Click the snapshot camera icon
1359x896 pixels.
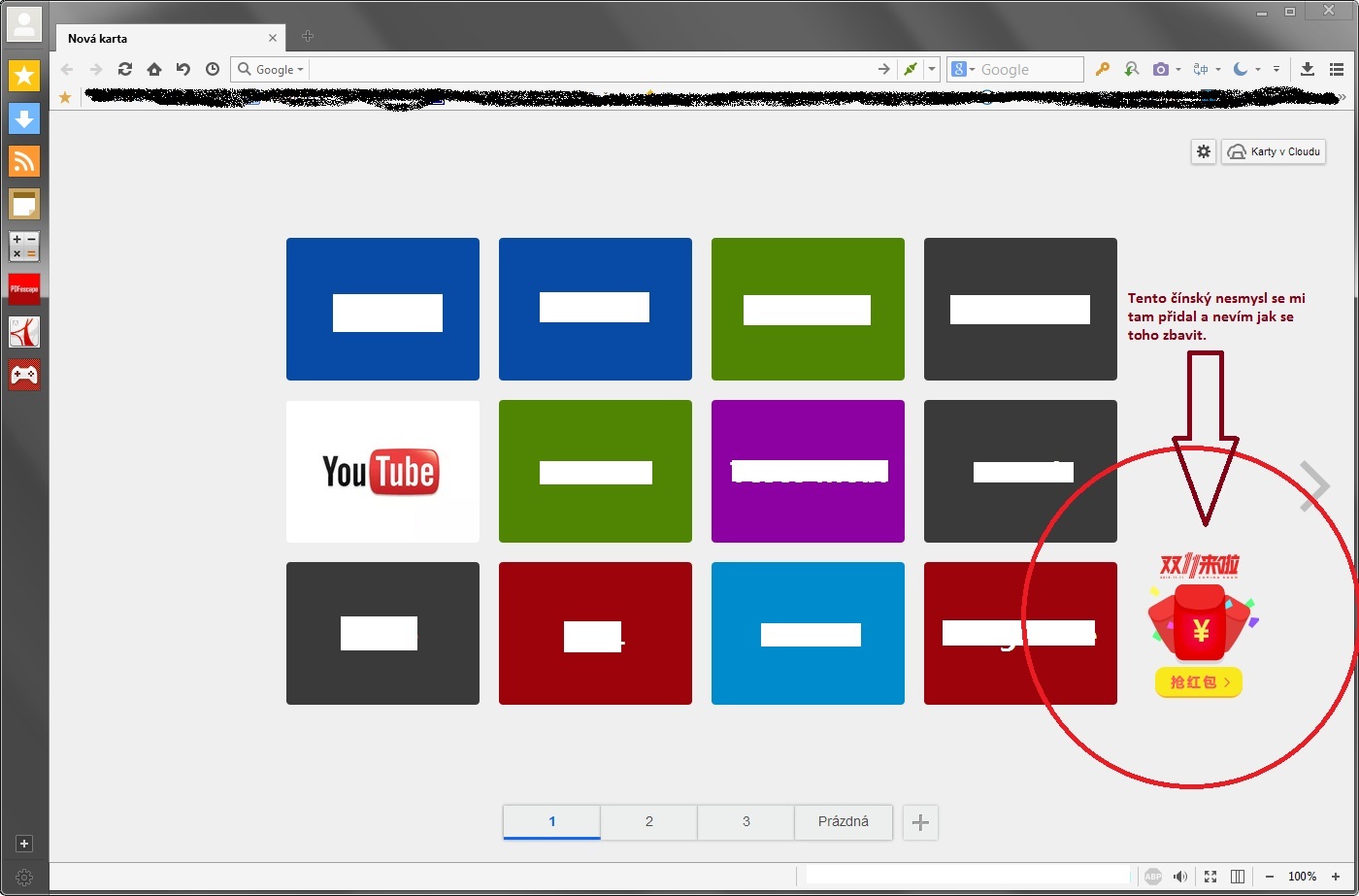point(1160,69)
